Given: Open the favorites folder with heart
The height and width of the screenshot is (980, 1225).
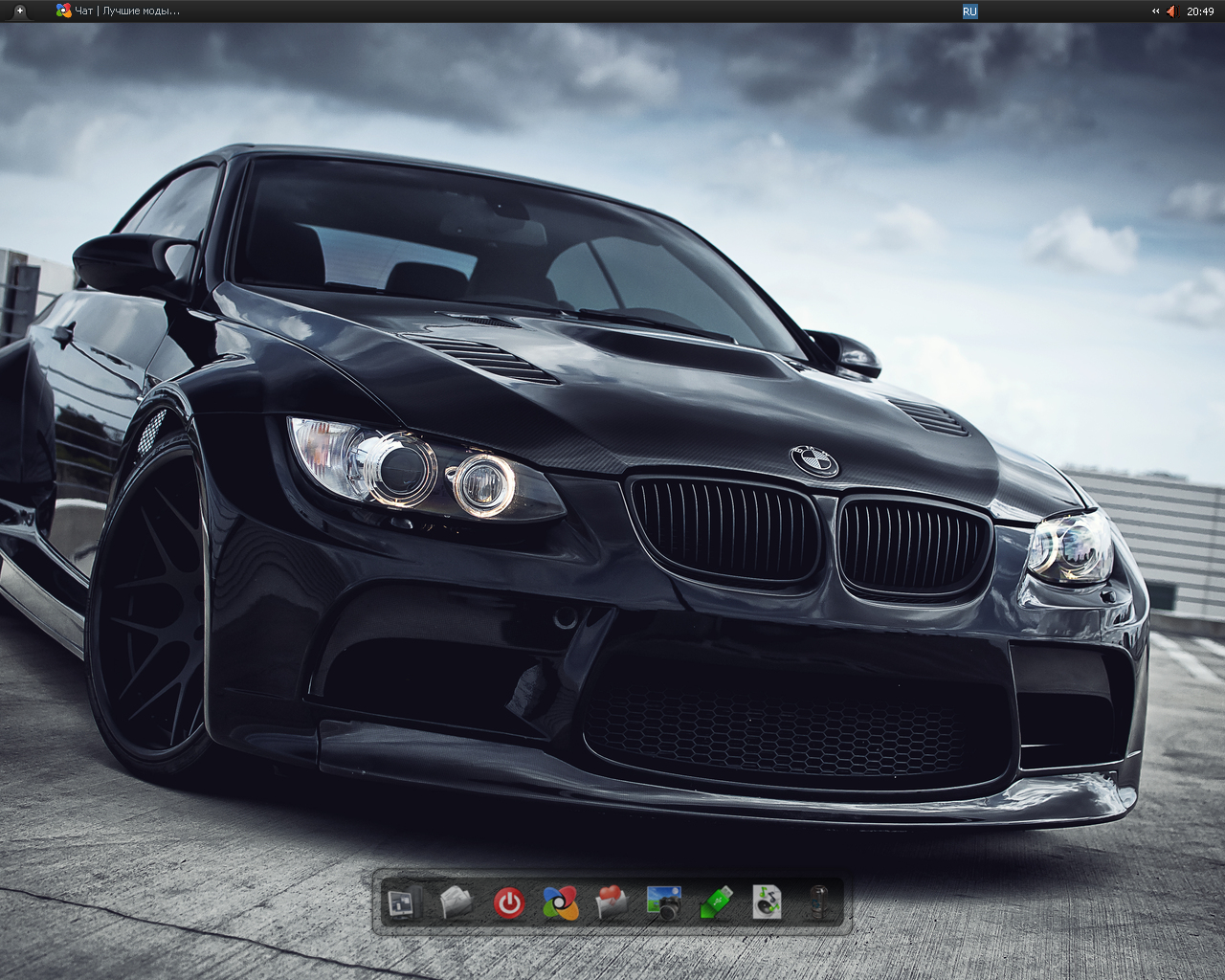Looking at the screenshot, I should 611,902.
